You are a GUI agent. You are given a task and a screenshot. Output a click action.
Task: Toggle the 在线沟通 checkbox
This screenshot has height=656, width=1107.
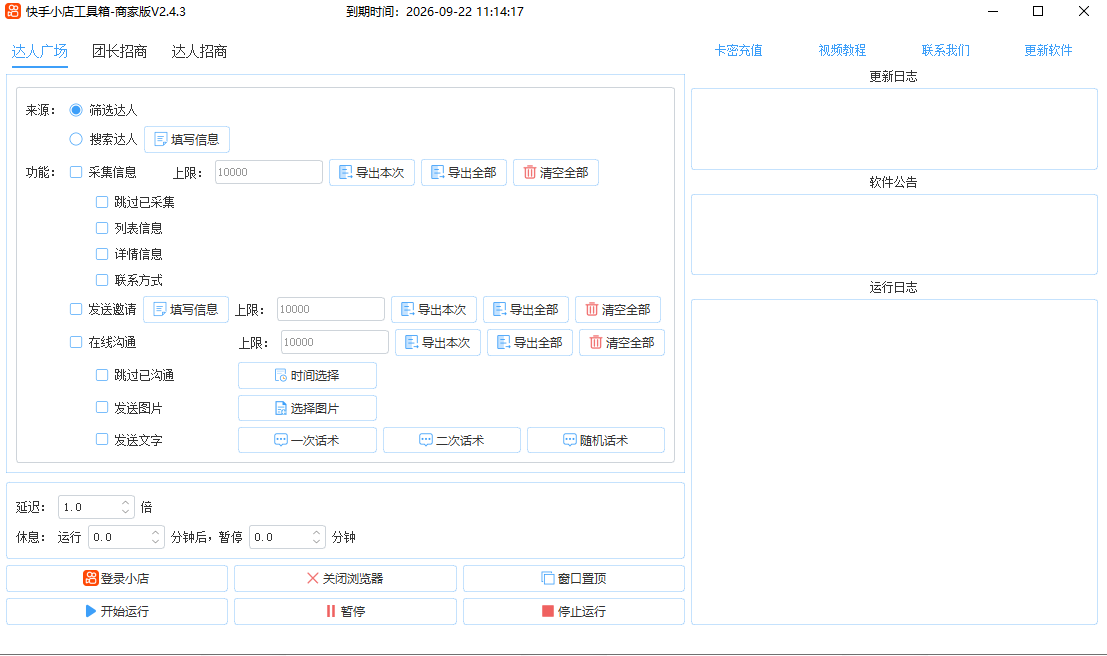(x=76, y=342)
